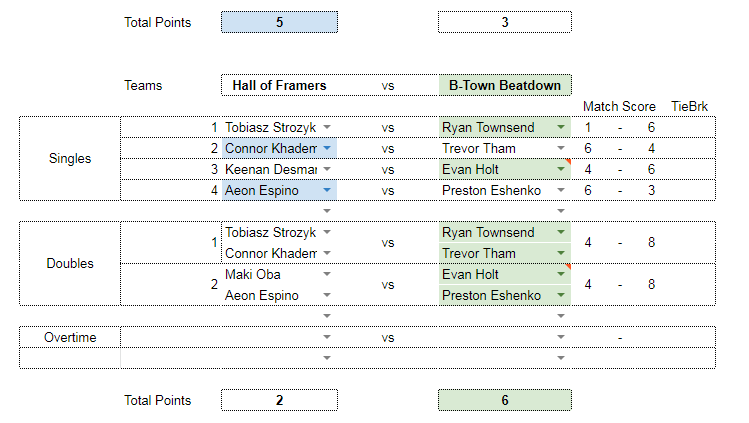Open the Overtime left player dropdown
749x423 pixels.
(327, 338)
